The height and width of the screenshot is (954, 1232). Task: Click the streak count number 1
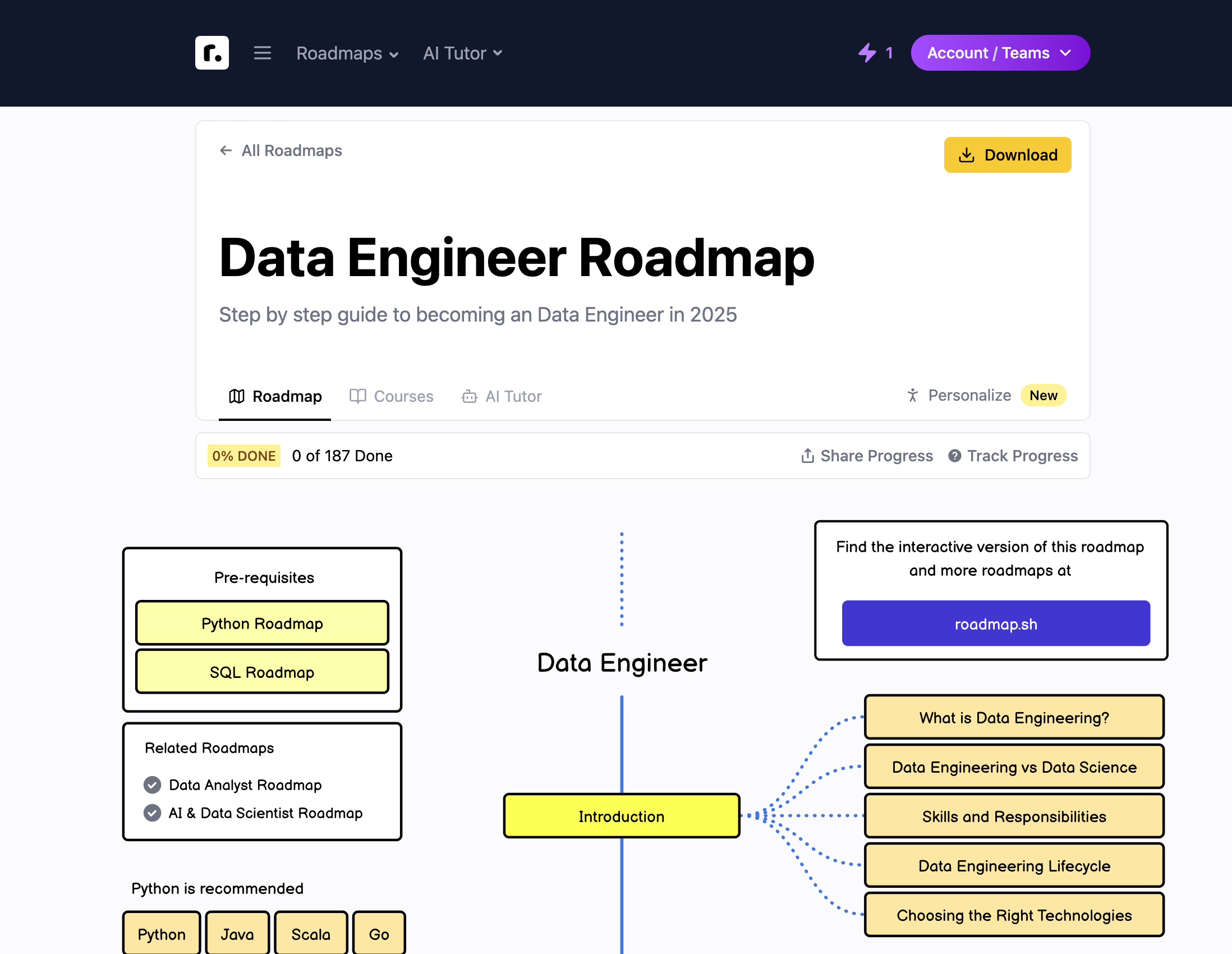(x=889, y=53)
